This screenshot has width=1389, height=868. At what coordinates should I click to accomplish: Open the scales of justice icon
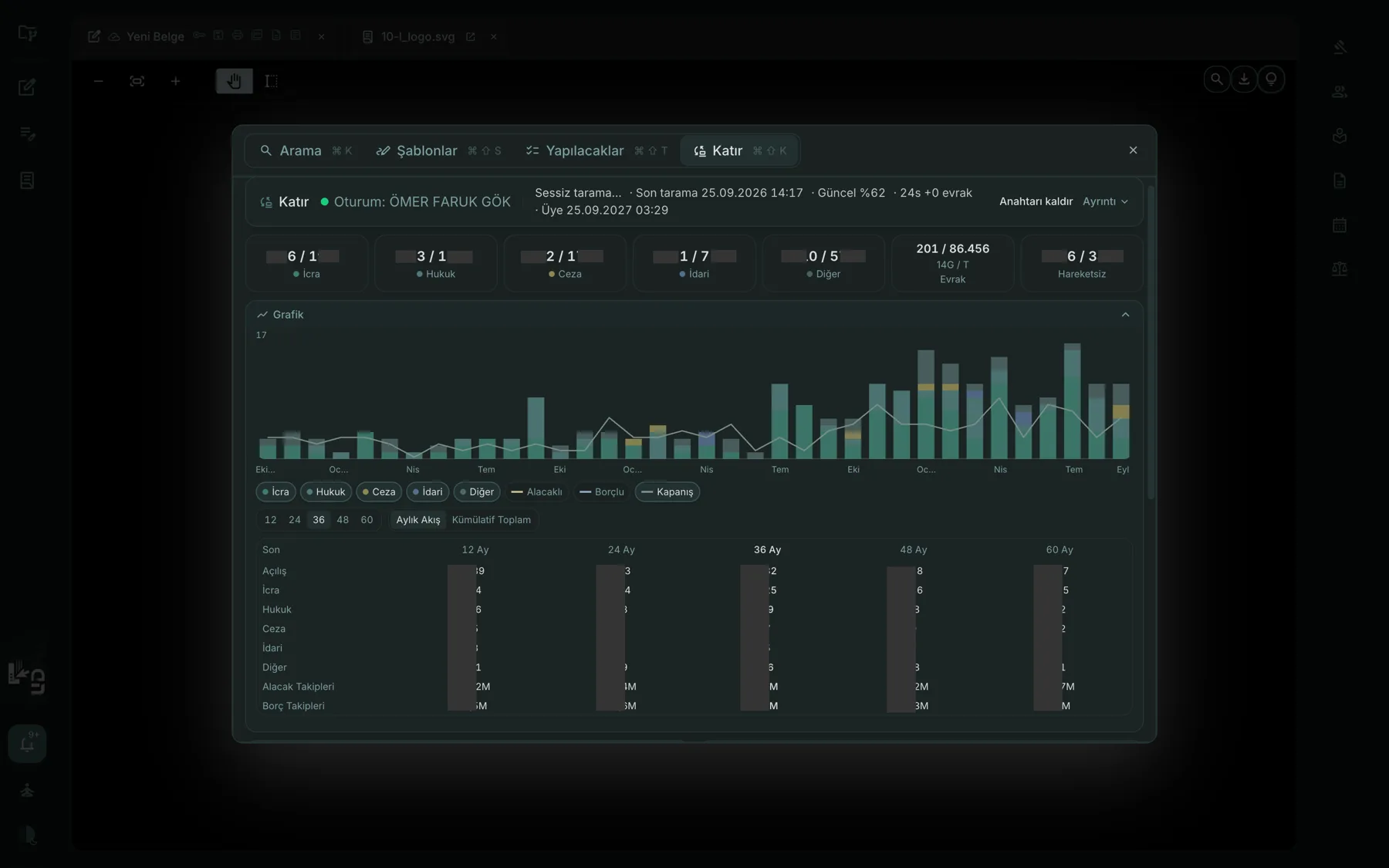(1340, 269)
